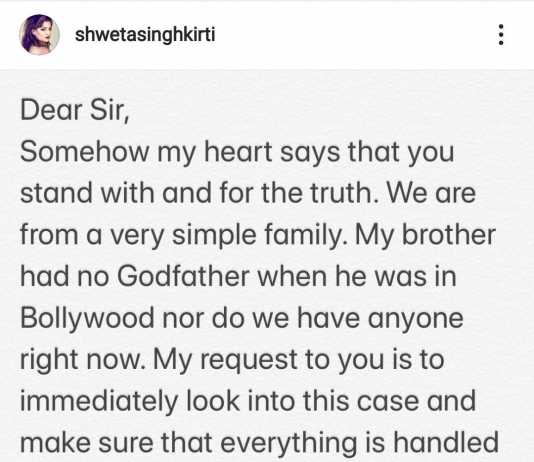The width and height of the screenshot is (534, 462).
Task: Visit the shwetasinghkirti username link
Action: [x=145, y=34]
